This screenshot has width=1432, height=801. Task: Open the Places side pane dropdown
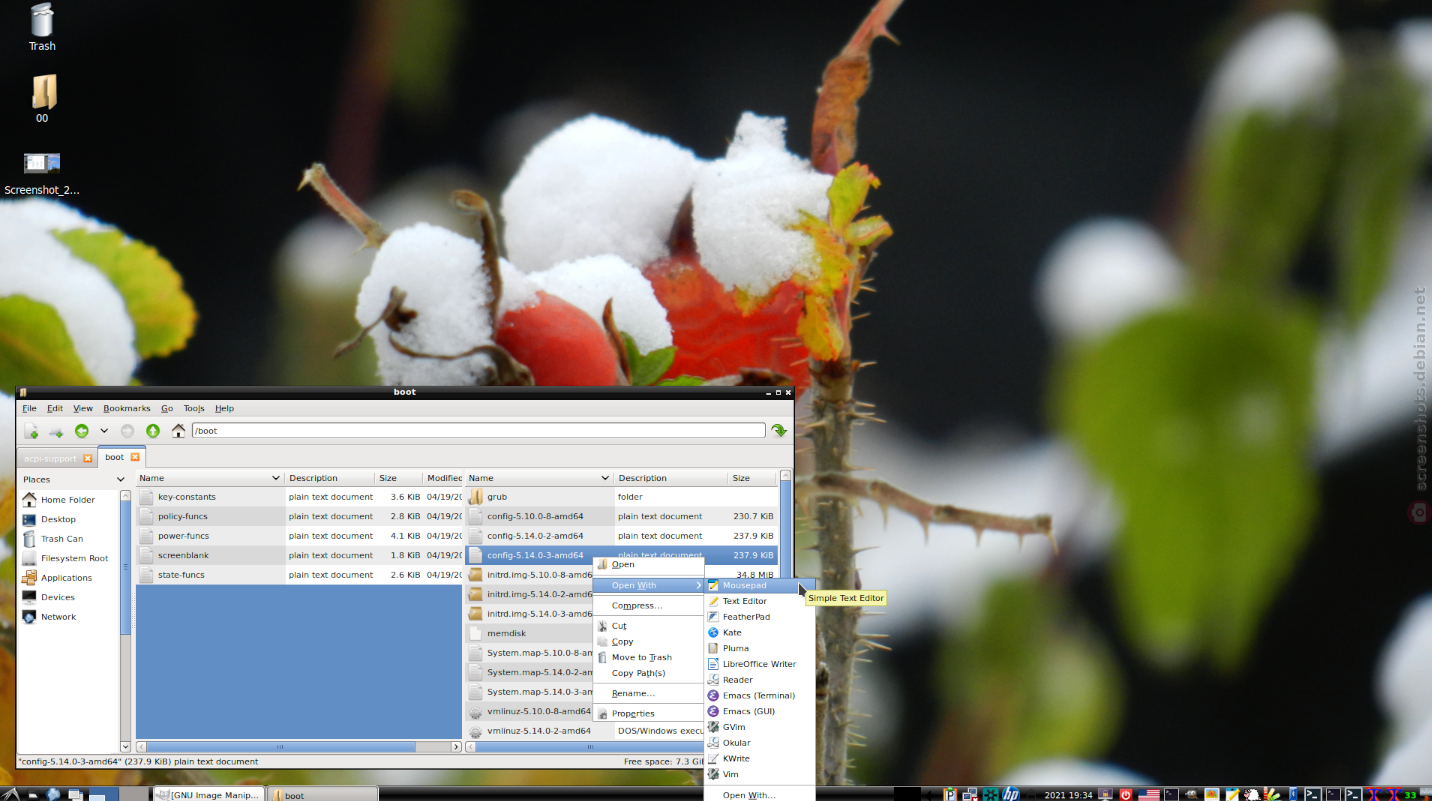121,479
